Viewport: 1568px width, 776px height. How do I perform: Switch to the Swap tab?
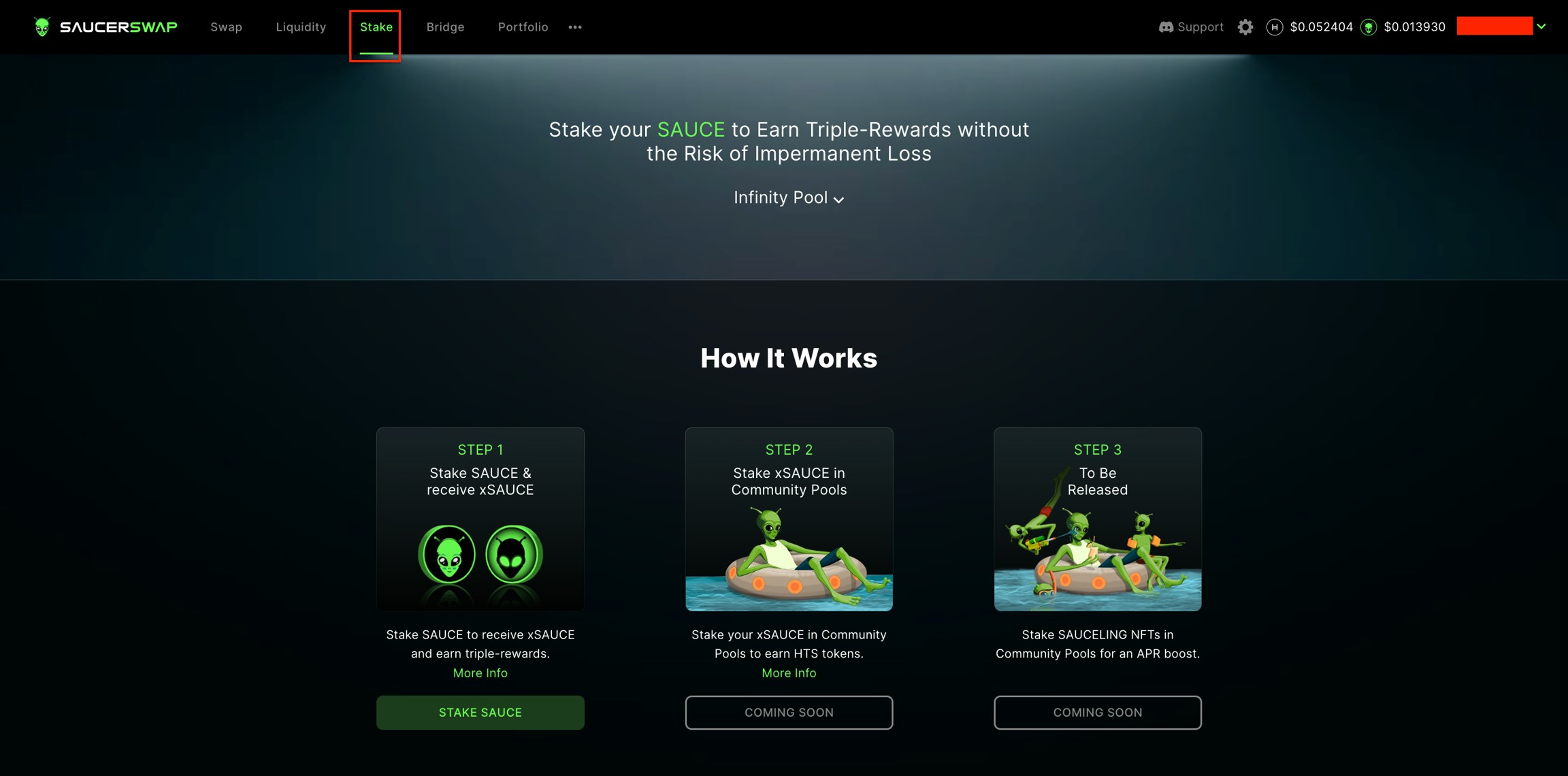226,27
